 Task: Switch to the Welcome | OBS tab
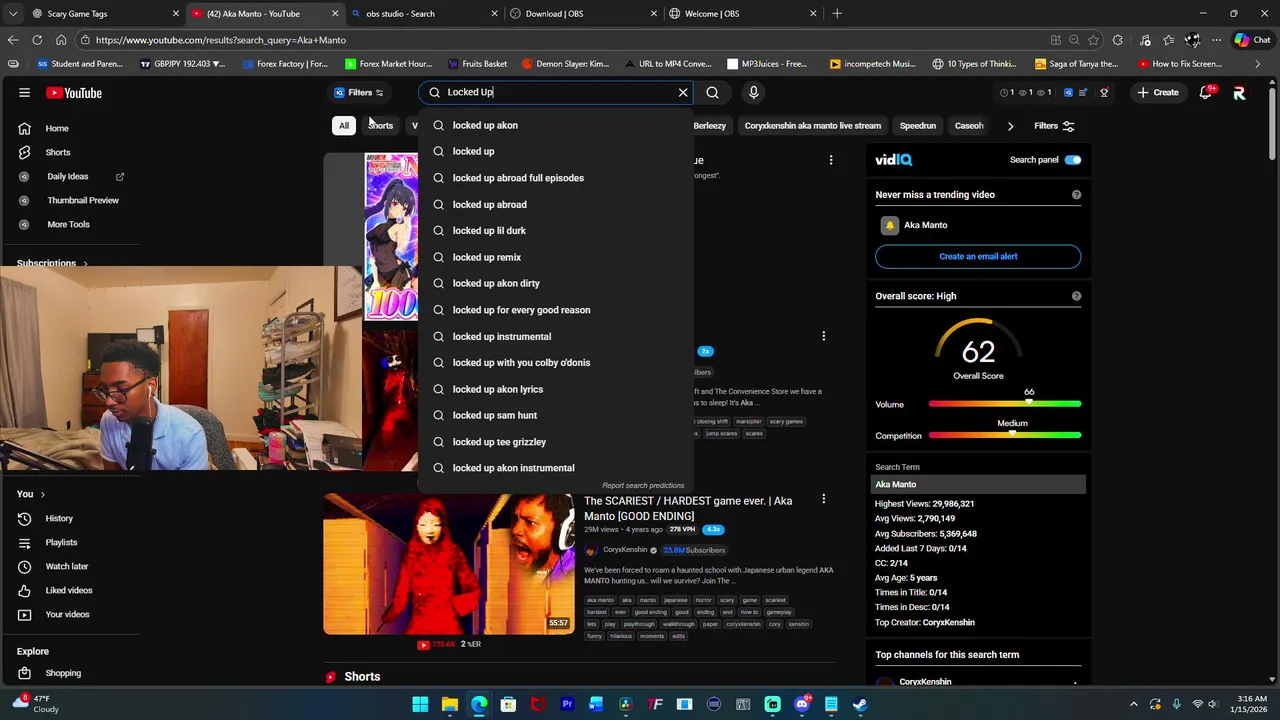(740, 14)
